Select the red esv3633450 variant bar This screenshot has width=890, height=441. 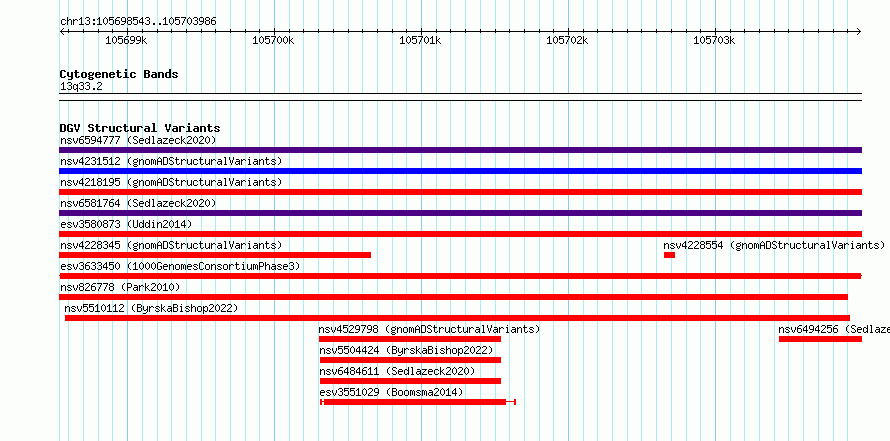click(x=460, y=276)
